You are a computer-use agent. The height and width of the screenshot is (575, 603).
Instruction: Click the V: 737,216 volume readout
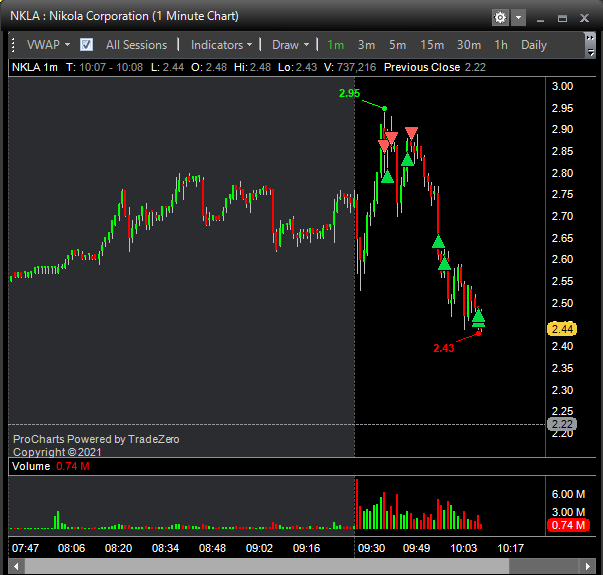[x=350, y=67]
